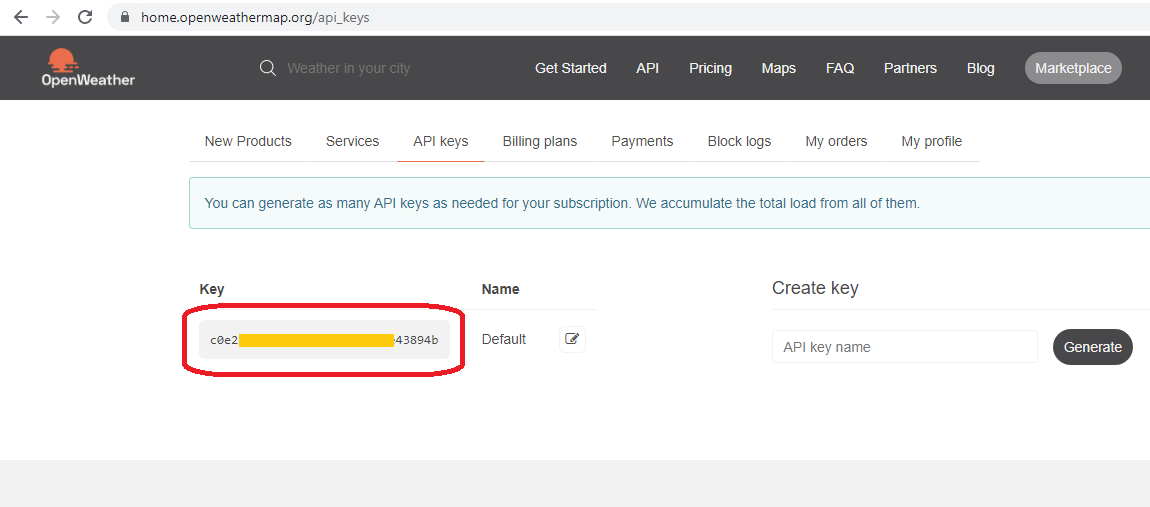
Task: Open Maps in the navigation bar
Action: click(778, 68)
